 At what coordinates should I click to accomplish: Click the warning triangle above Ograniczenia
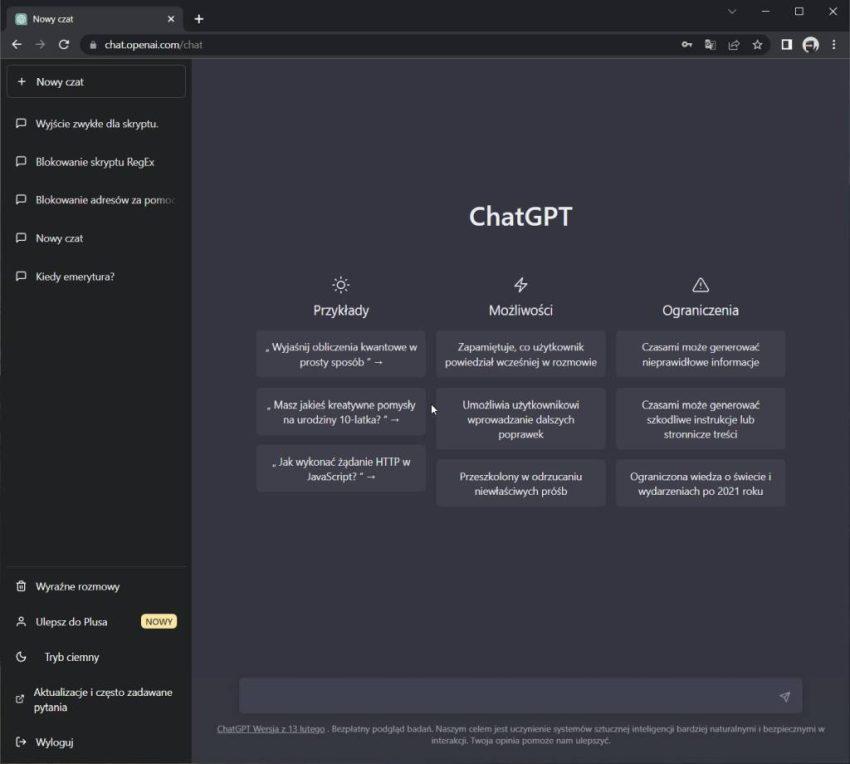coord(700,283)
